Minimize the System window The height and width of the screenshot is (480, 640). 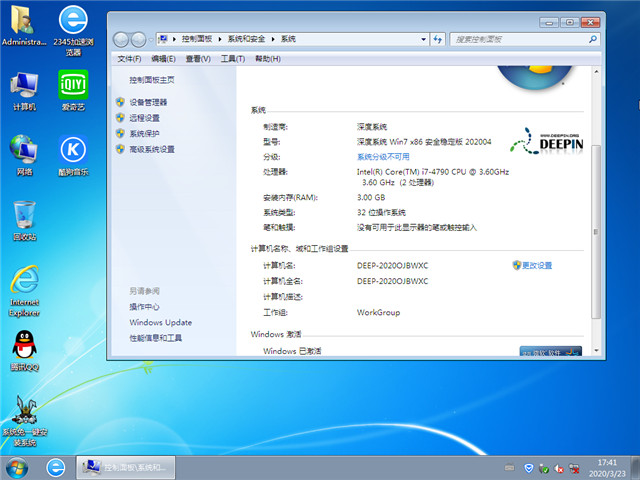pos(549,22)
